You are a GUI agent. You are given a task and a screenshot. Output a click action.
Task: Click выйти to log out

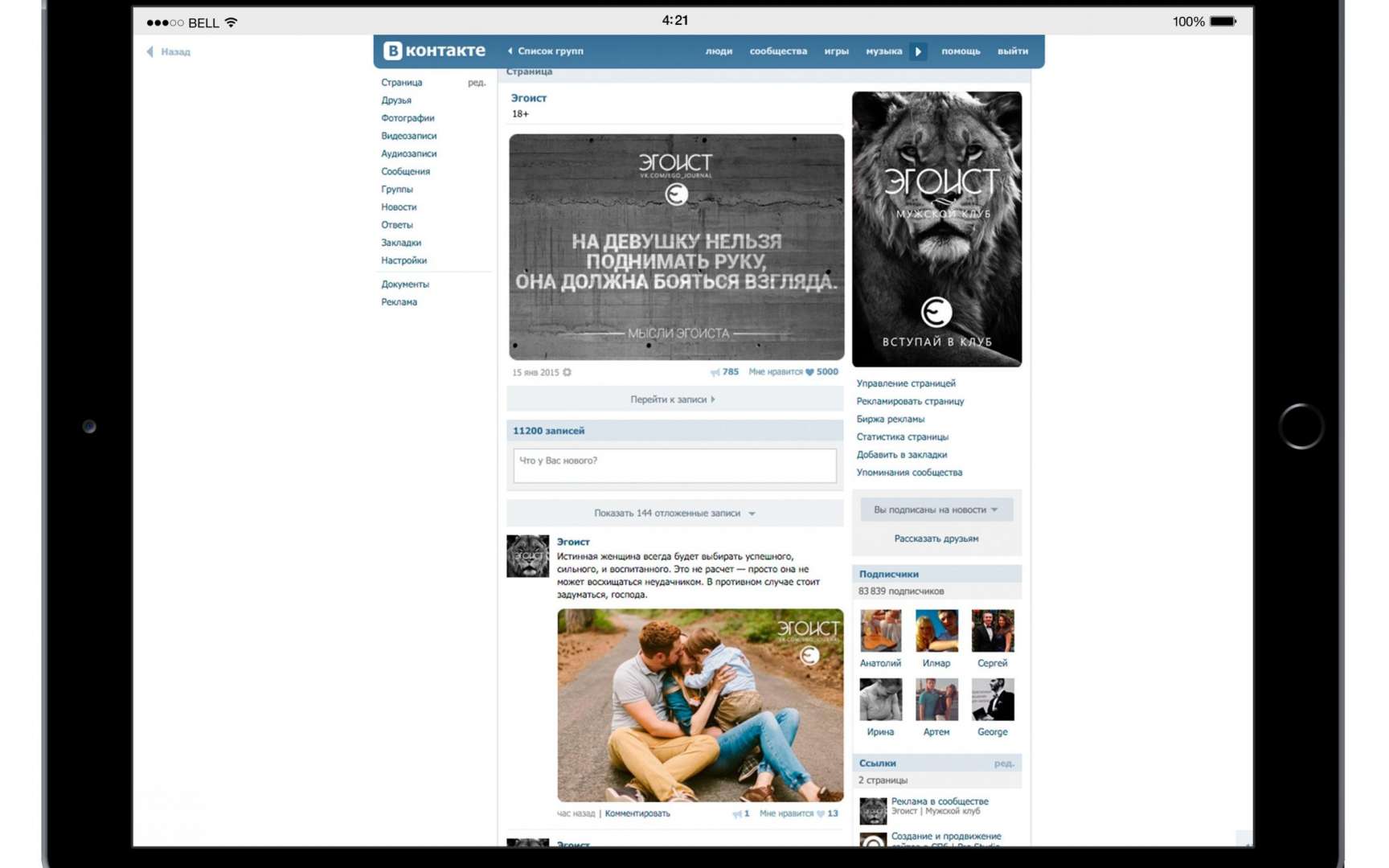point(1013,51)
